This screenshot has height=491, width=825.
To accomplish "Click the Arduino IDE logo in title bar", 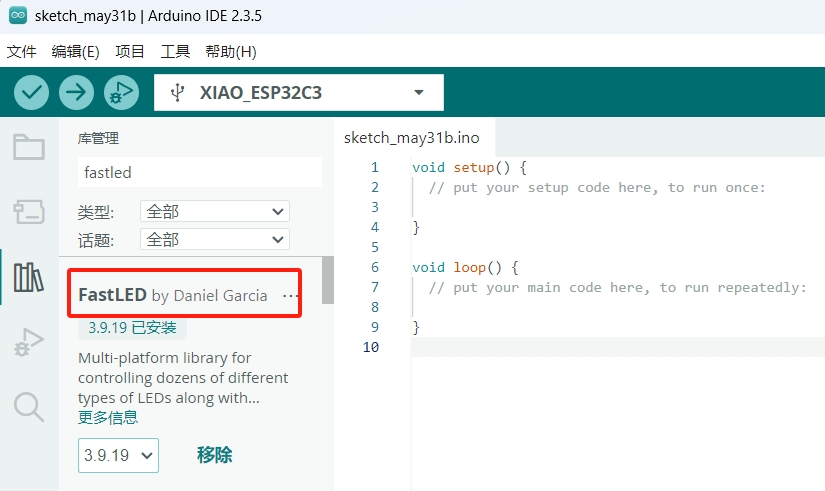I will [18, 15].
